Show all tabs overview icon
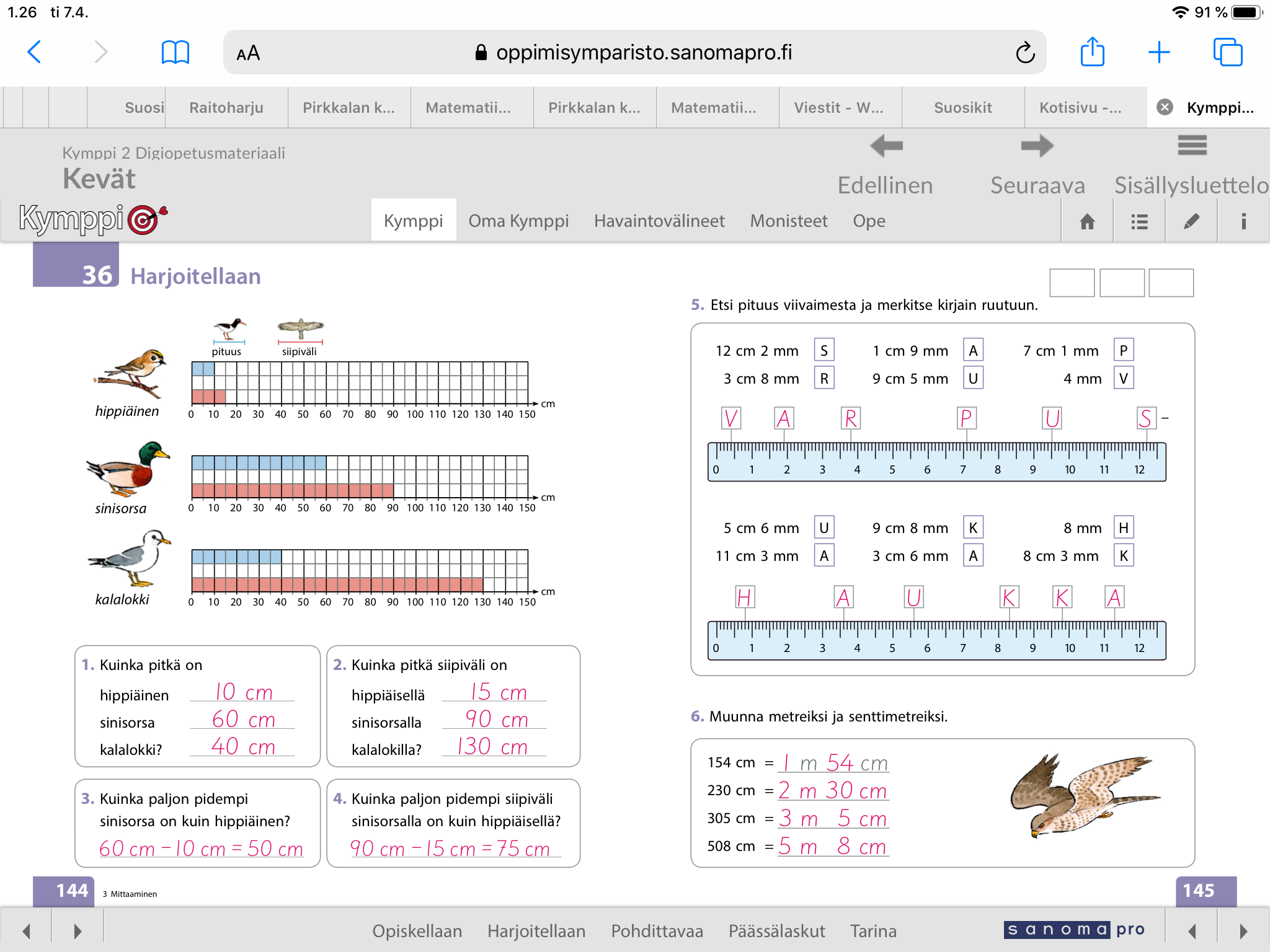The height and width of the screenshot is (952, 1270). tap(1227, 52)
